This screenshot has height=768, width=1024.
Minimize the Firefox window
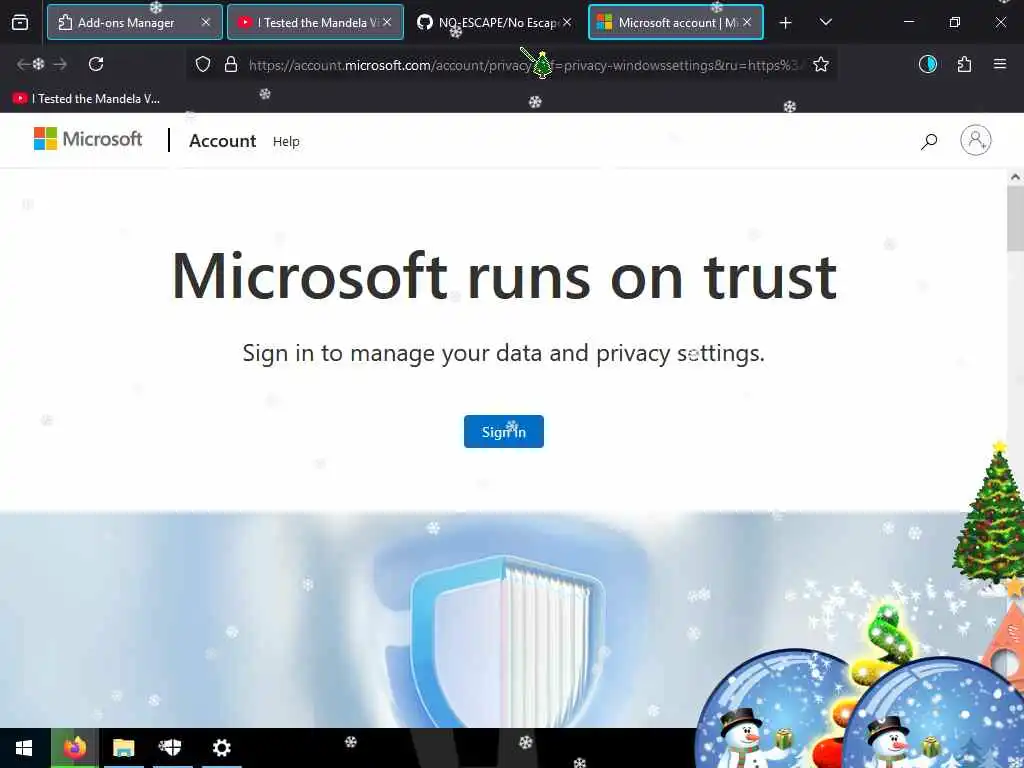tap(908, 22)
